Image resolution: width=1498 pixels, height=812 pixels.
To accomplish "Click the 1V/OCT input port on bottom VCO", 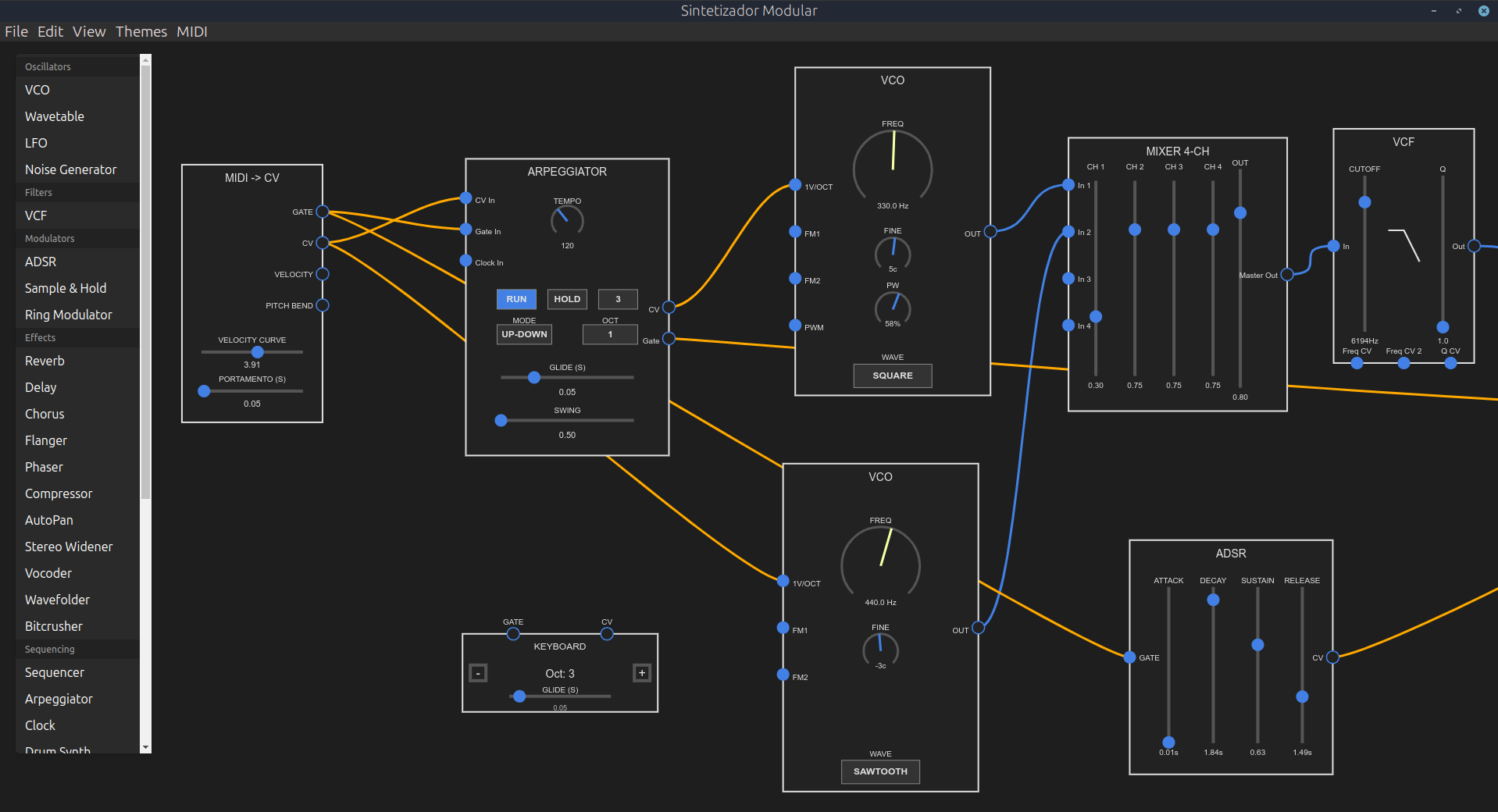I will click(783, 581).
